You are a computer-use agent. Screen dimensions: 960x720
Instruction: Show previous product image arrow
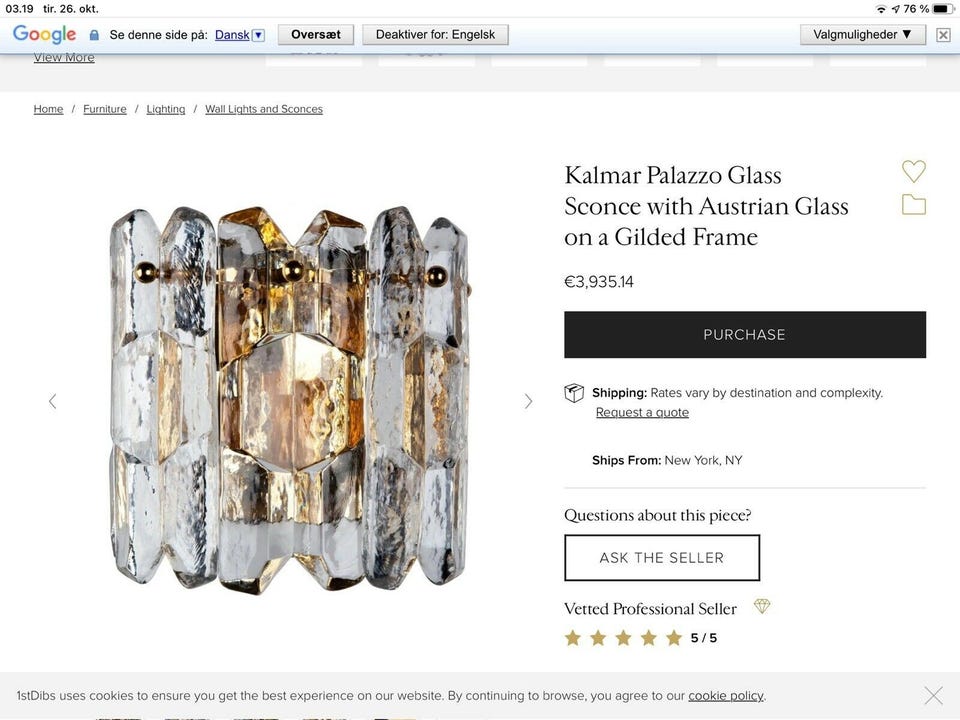(x=53, y=402)
